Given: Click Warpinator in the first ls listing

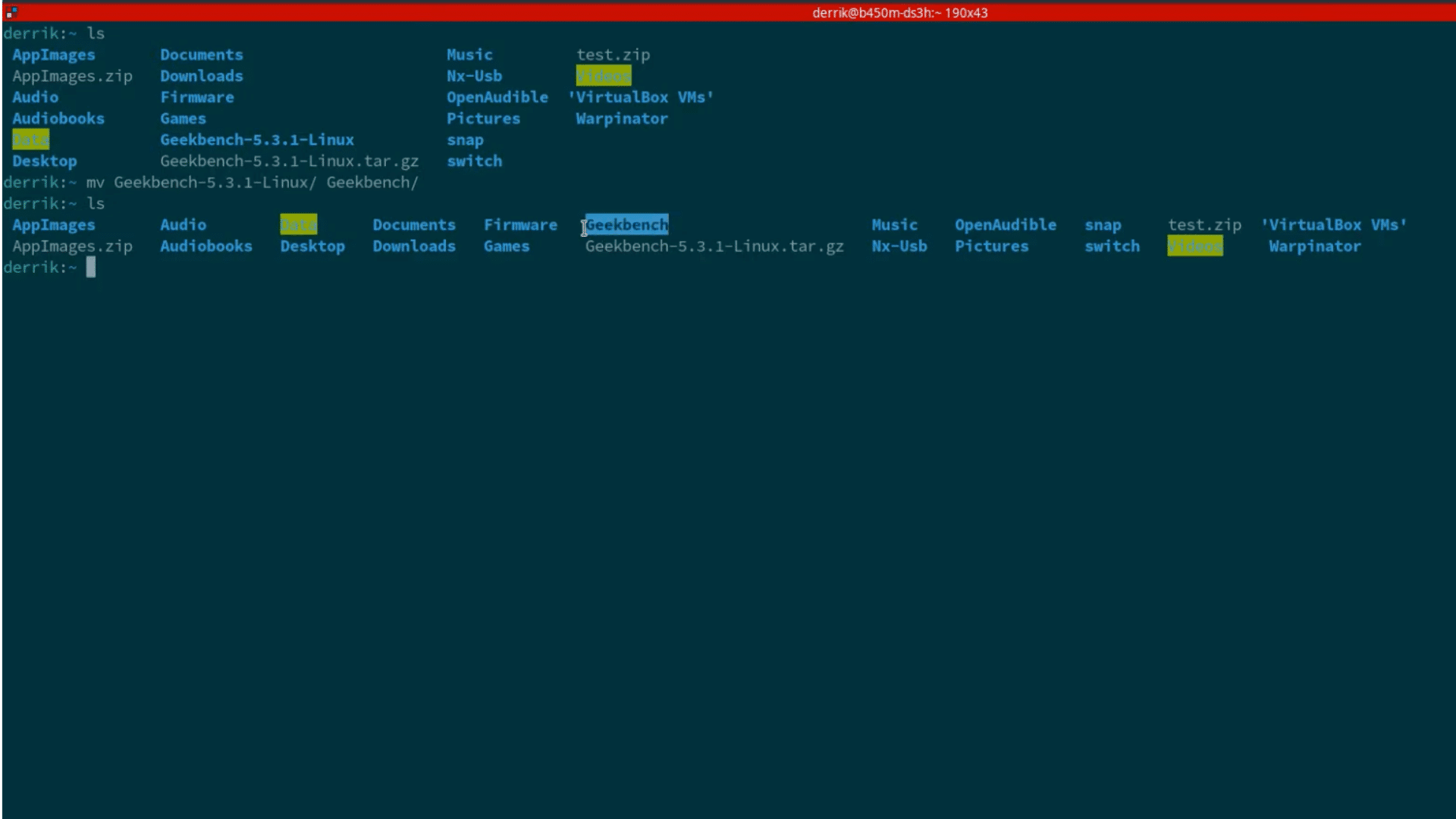Looking at the screenshot, I should coord(622,118).
